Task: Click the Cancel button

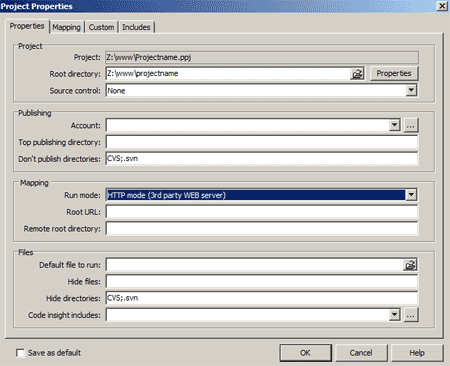Action: 361,353
